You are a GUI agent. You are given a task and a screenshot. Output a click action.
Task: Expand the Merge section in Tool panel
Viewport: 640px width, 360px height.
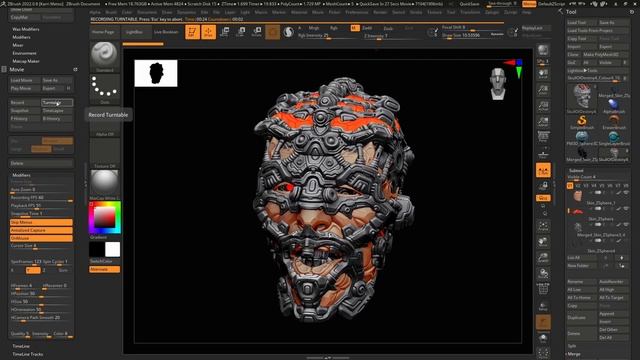pyautogui.click(x=574, y=354)
